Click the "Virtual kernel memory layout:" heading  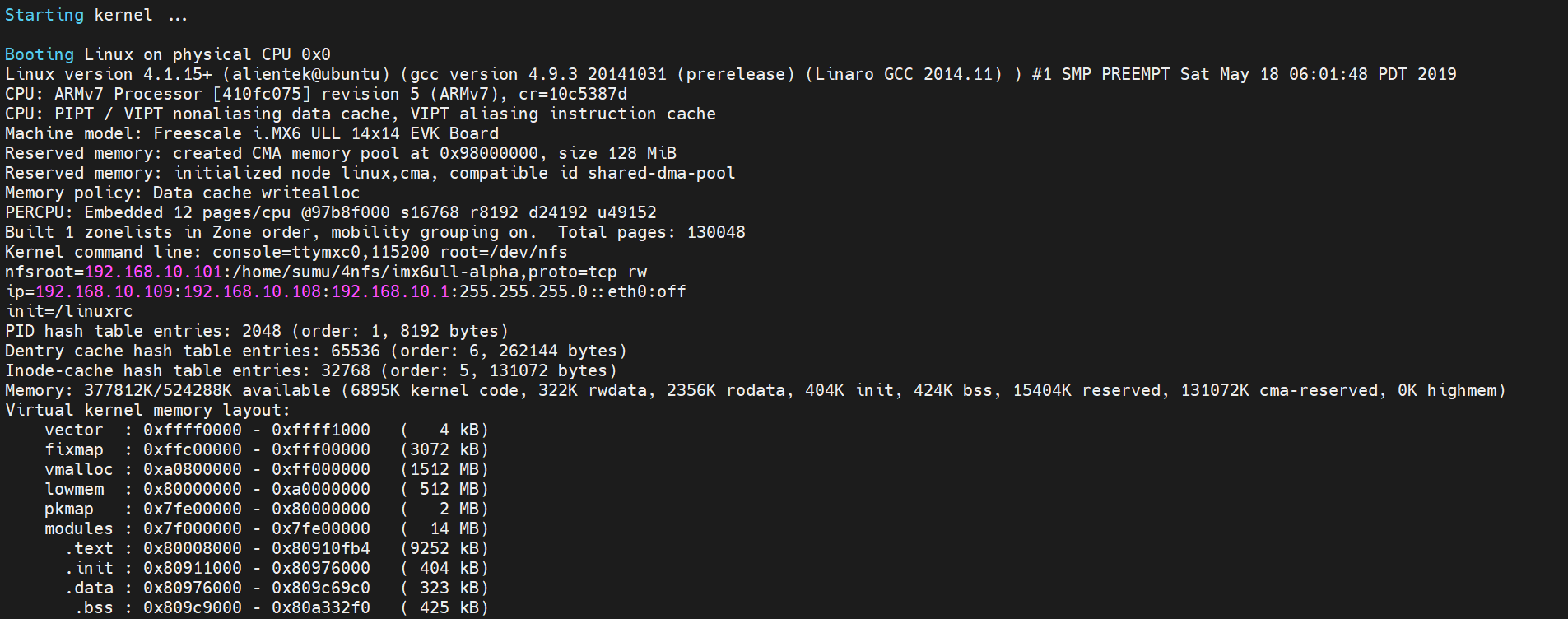[147, 410]
